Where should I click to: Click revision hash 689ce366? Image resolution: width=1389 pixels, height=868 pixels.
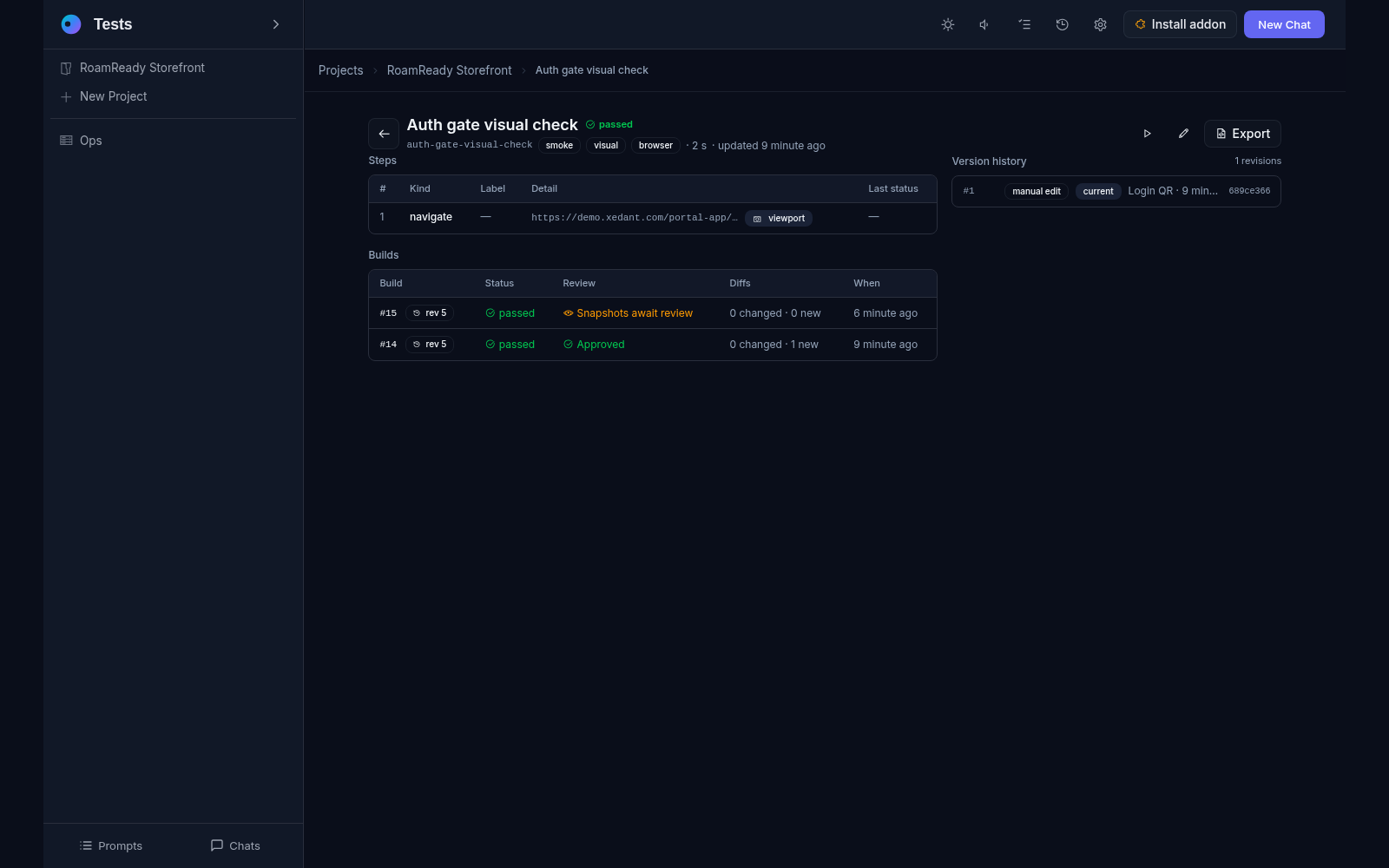tap(1249, 191)
